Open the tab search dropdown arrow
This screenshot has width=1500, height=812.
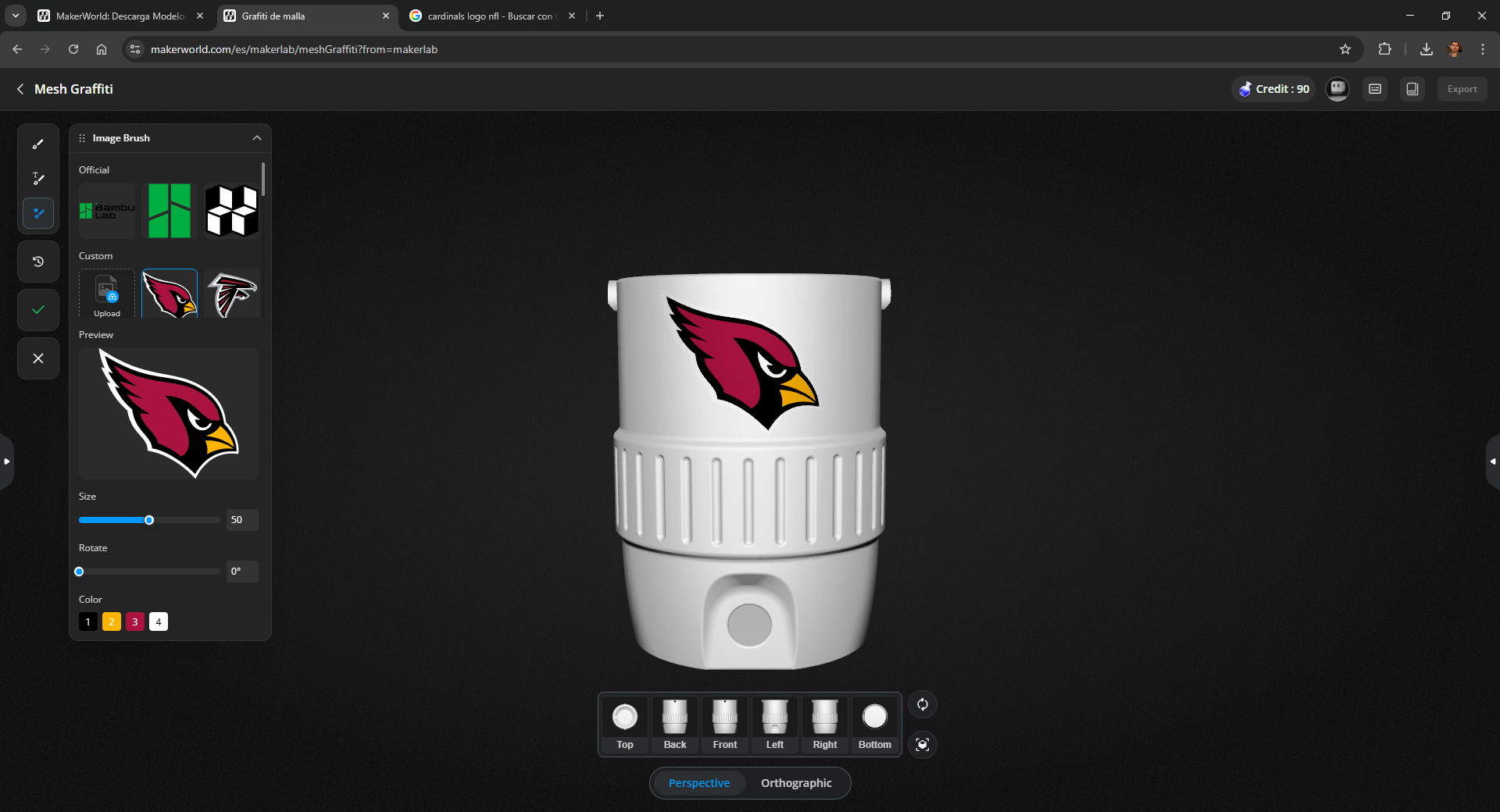click(x=15, y=16)
